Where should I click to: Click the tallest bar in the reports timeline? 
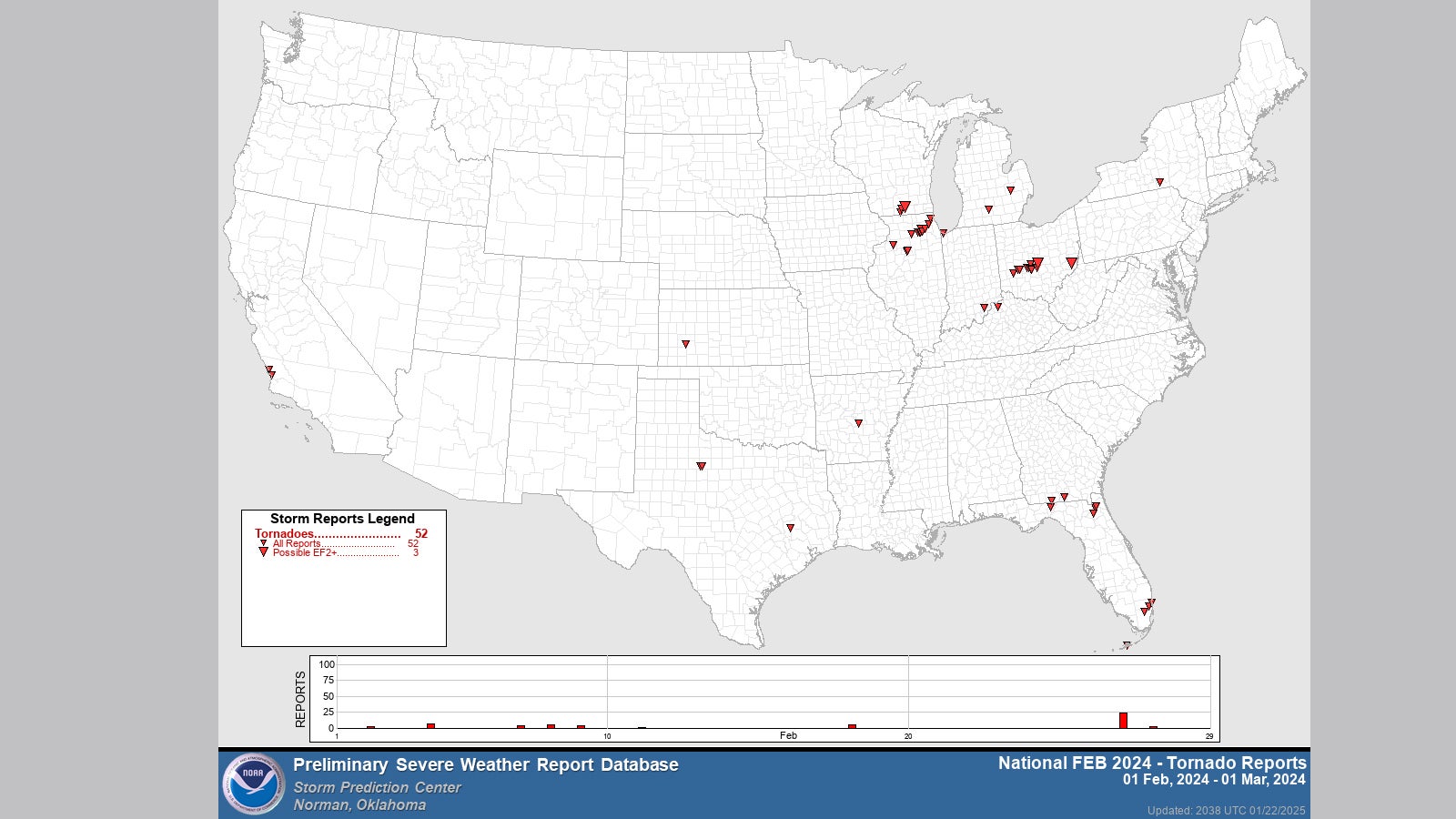[1124, 718]
